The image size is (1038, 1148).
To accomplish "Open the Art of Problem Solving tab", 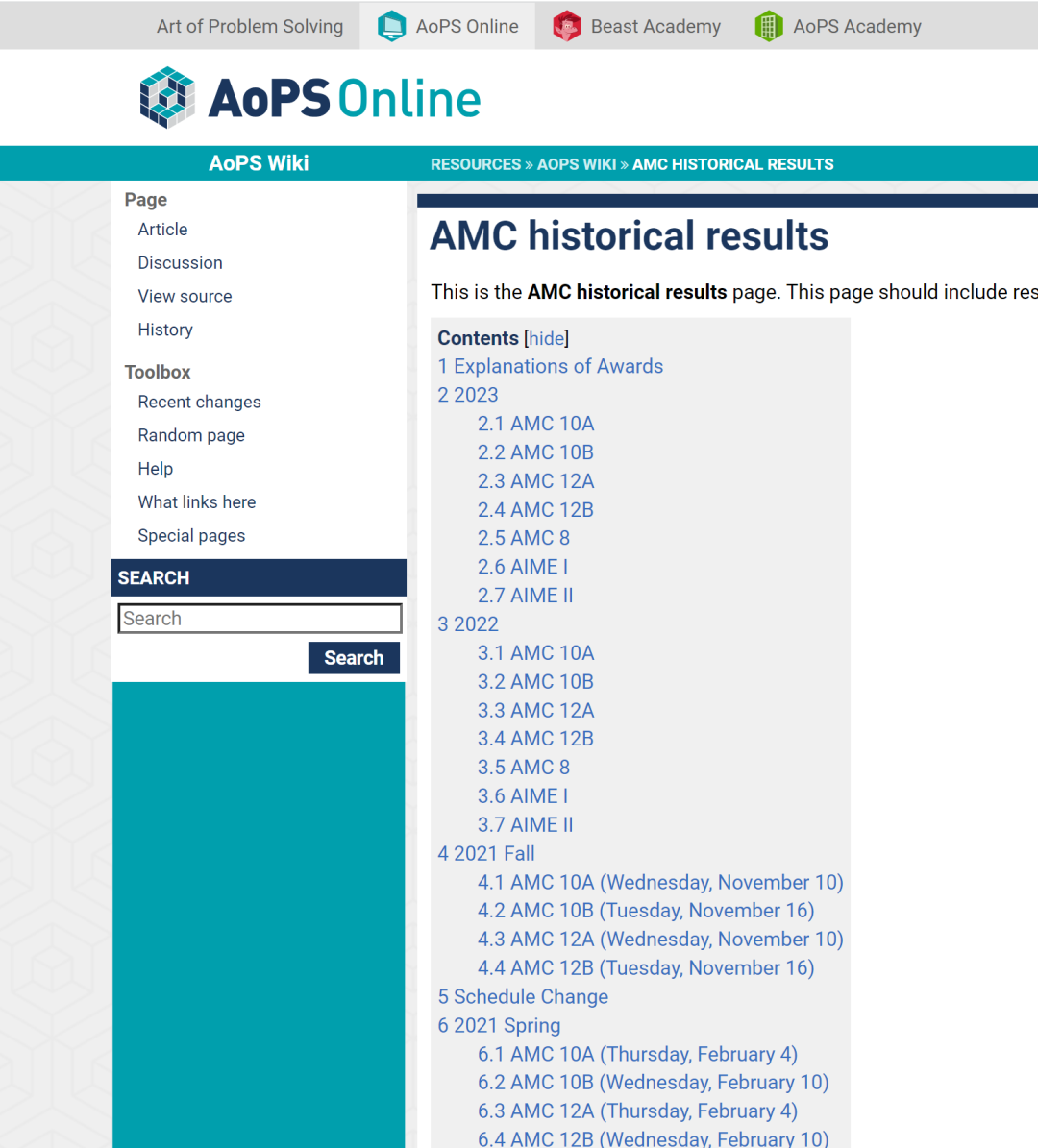I will click(x=250, y=26).
